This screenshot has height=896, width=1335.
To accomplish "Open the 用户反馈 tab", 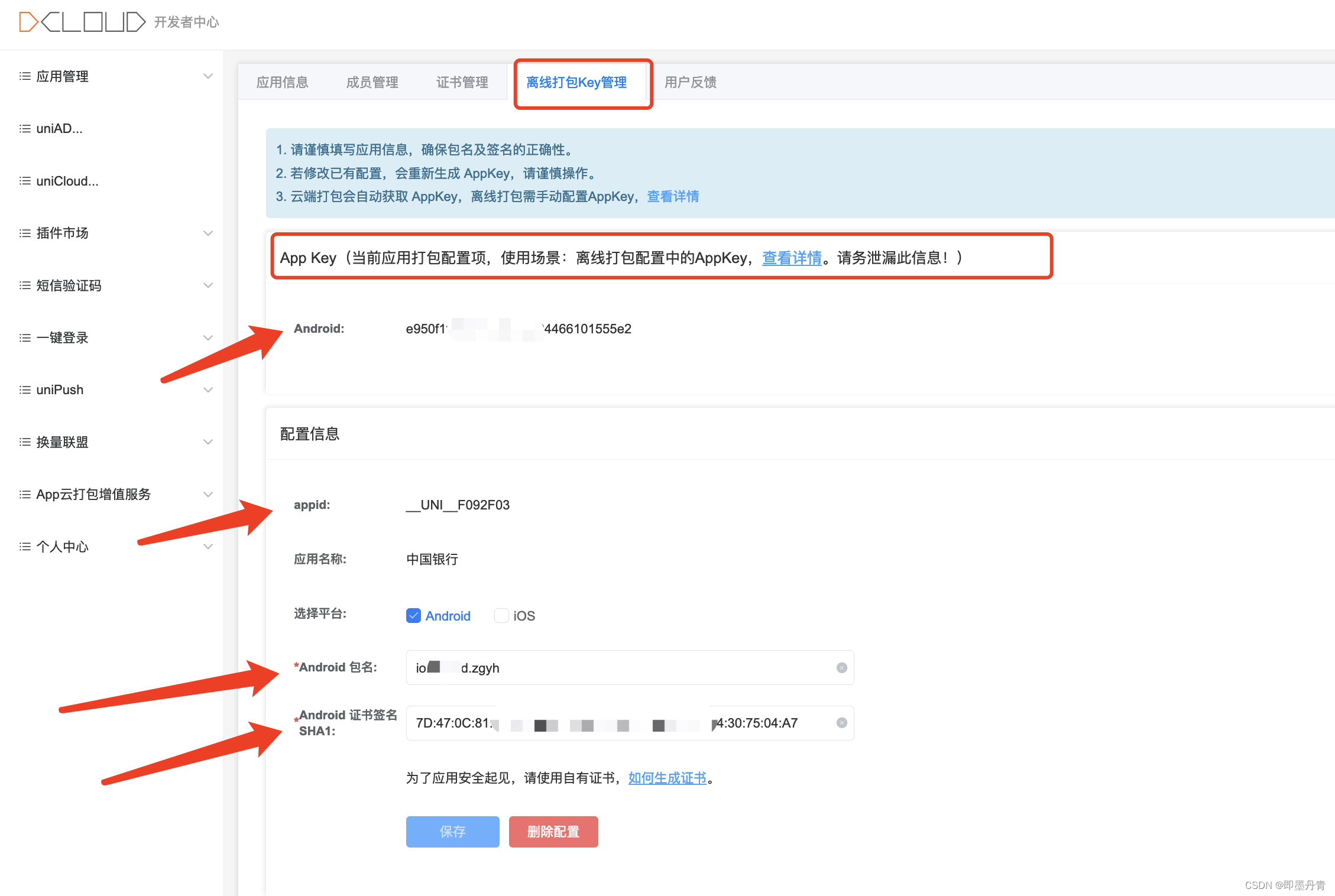I will pos(691,82).
